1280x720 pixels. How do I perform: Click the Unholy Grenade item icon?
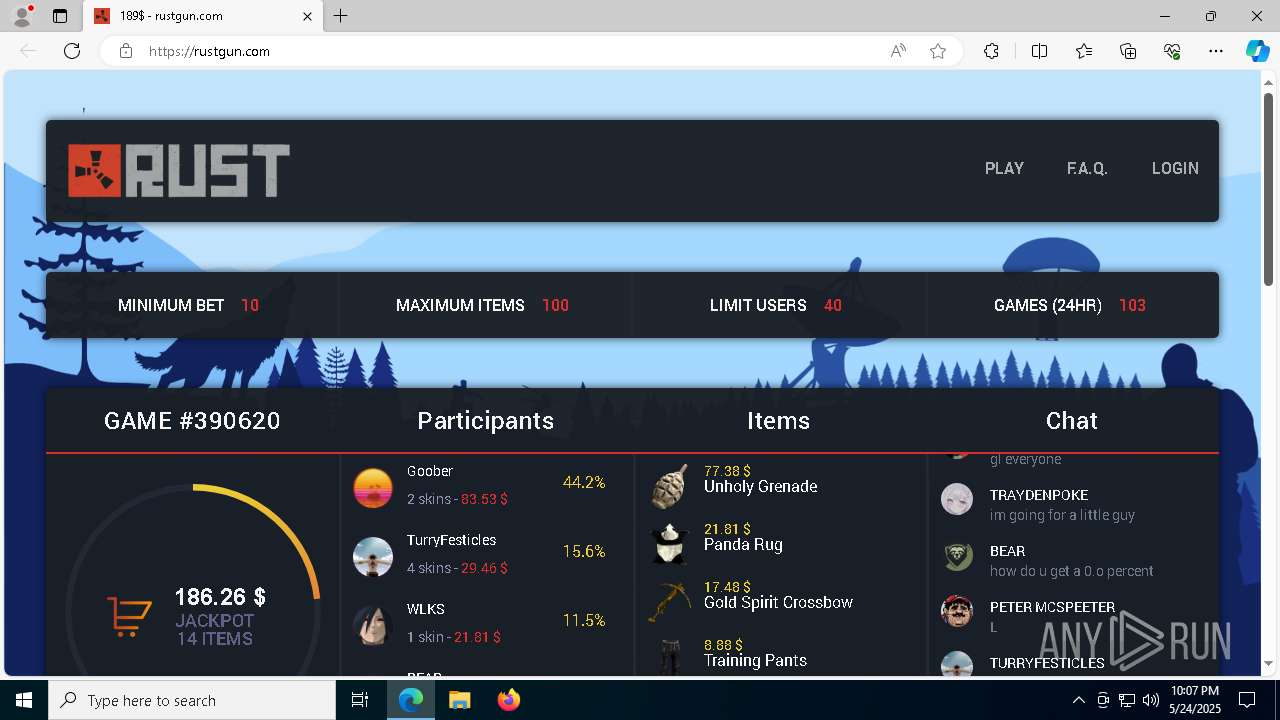pyautogui.click(x=670, y=487)
